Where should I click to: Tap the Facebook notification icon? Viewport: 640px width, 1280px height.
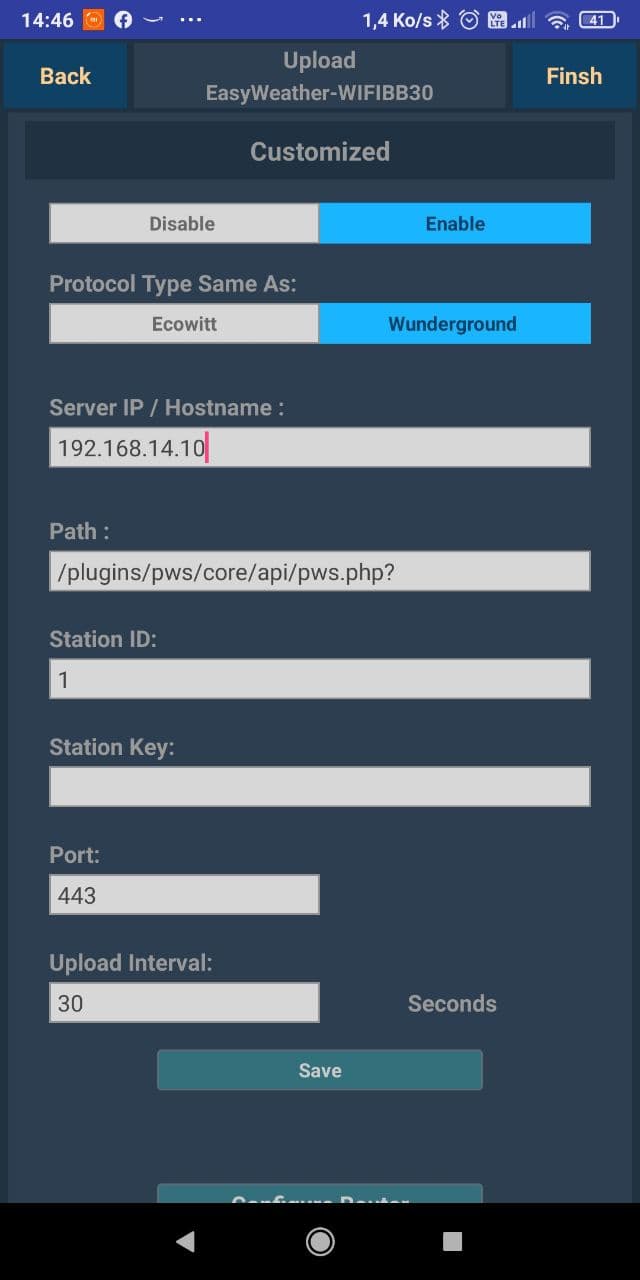[124, 20]
